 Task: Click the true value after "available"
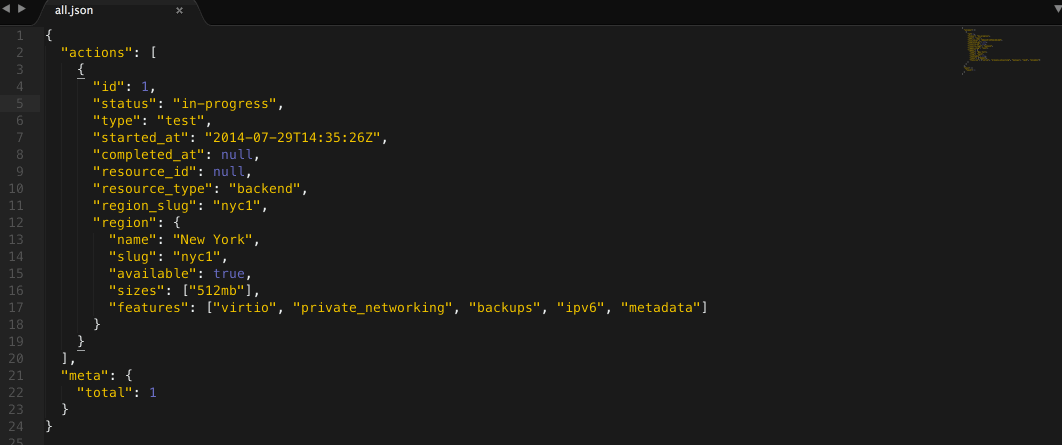pos(229,273)
